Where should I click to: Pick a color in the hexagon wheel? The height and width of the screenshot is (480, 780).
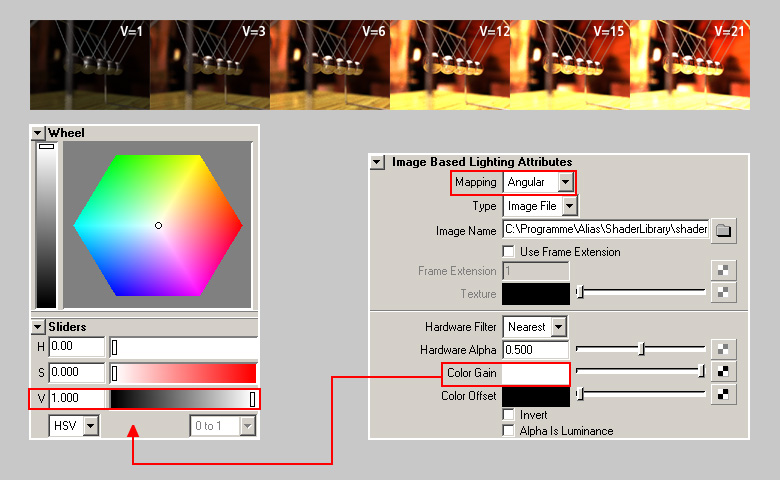(x=158, y=225)
